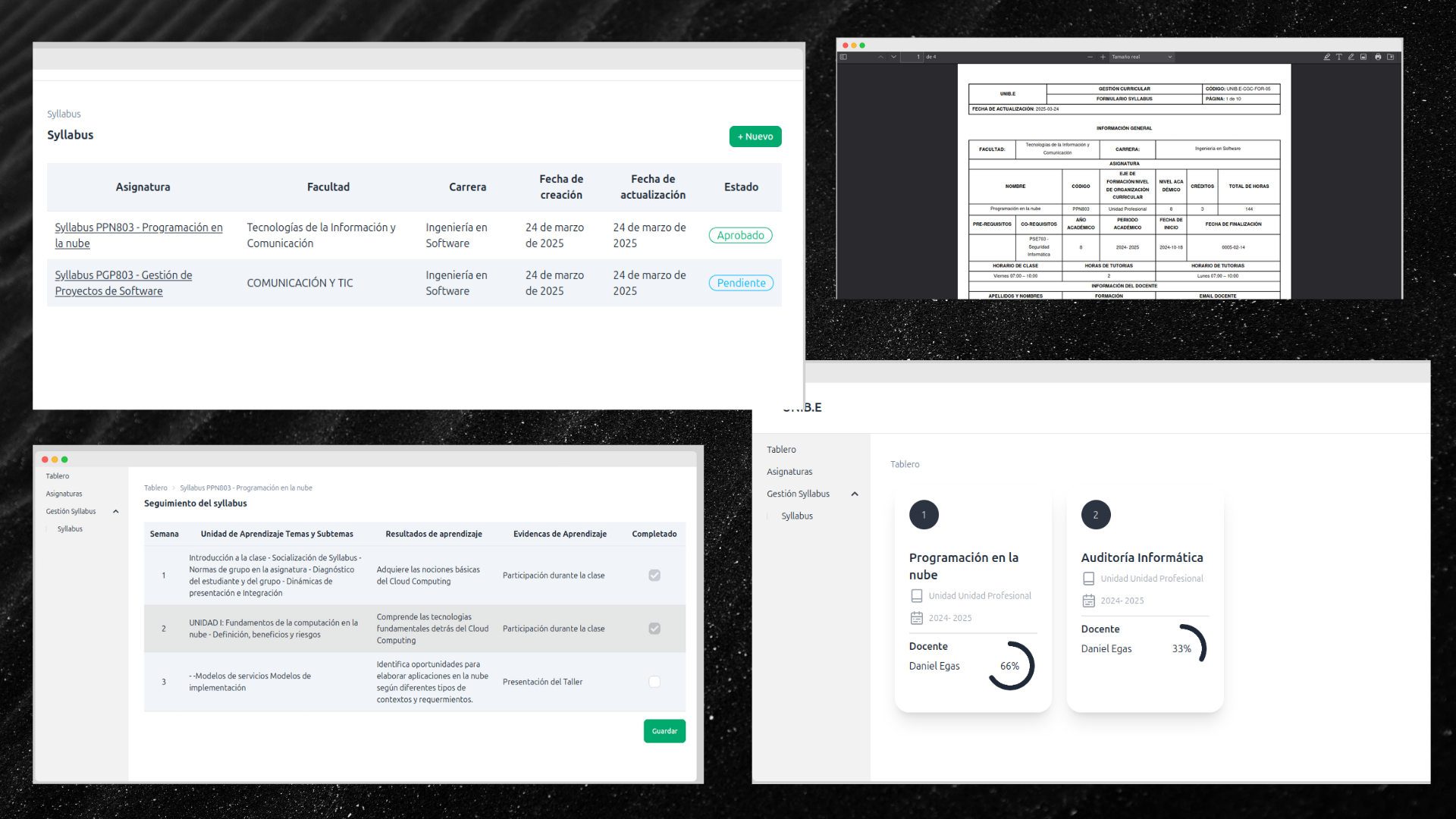Screen dimensions: 1456x819
Task: Click the print icon in PDF toolbar
Action: coord(1378,57)
